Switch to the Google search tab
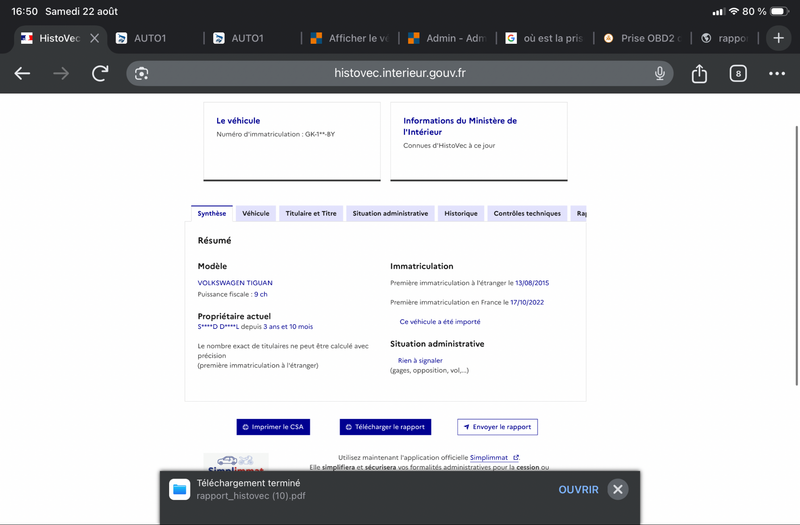Image resolution: width=800 pixels, height=525 pixels. pyautogui.click(x=545, y=38)
